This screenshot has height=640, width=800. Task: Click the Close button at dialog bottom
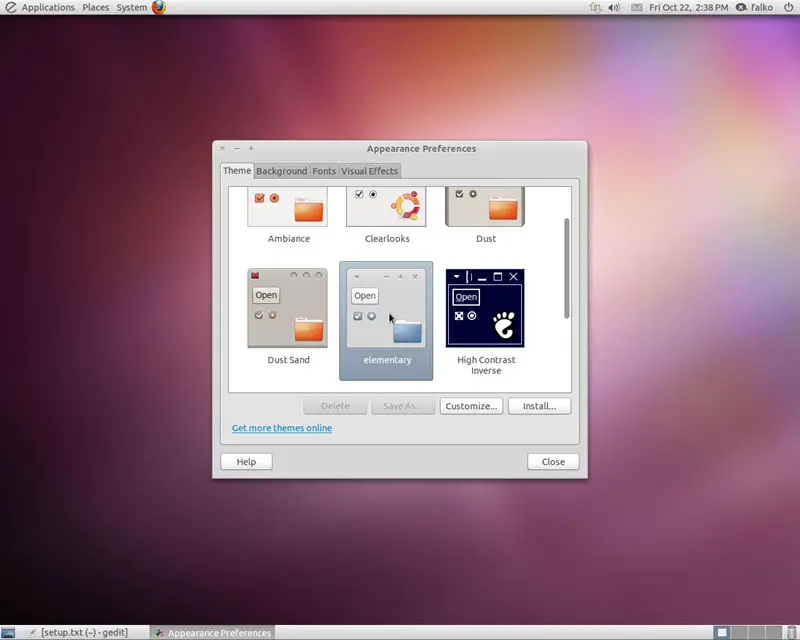(x=553, y=462)
